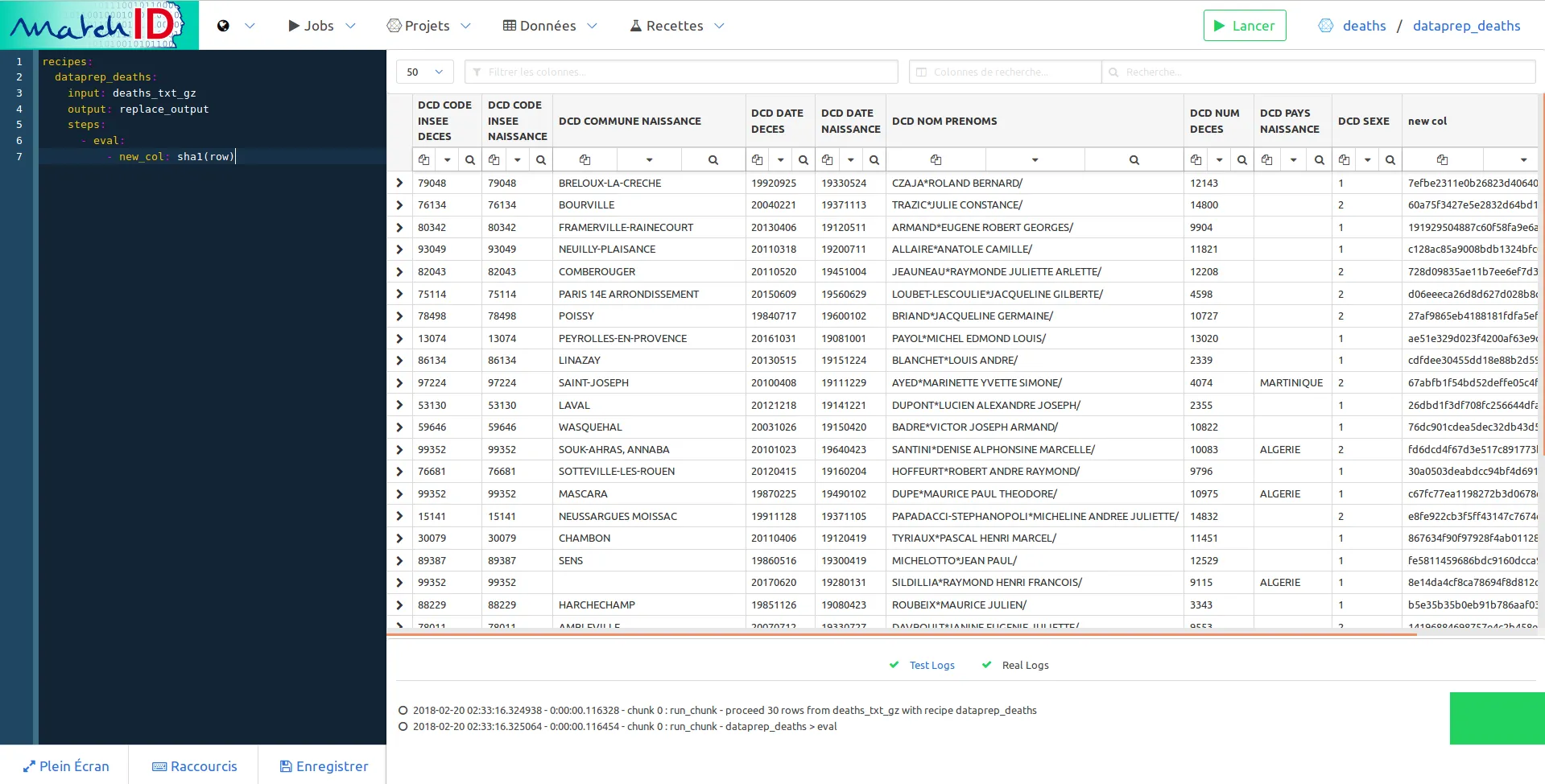Click the globe icon in the top bar
This screenshot has height=784, width=1545.
tap(223, 25)
